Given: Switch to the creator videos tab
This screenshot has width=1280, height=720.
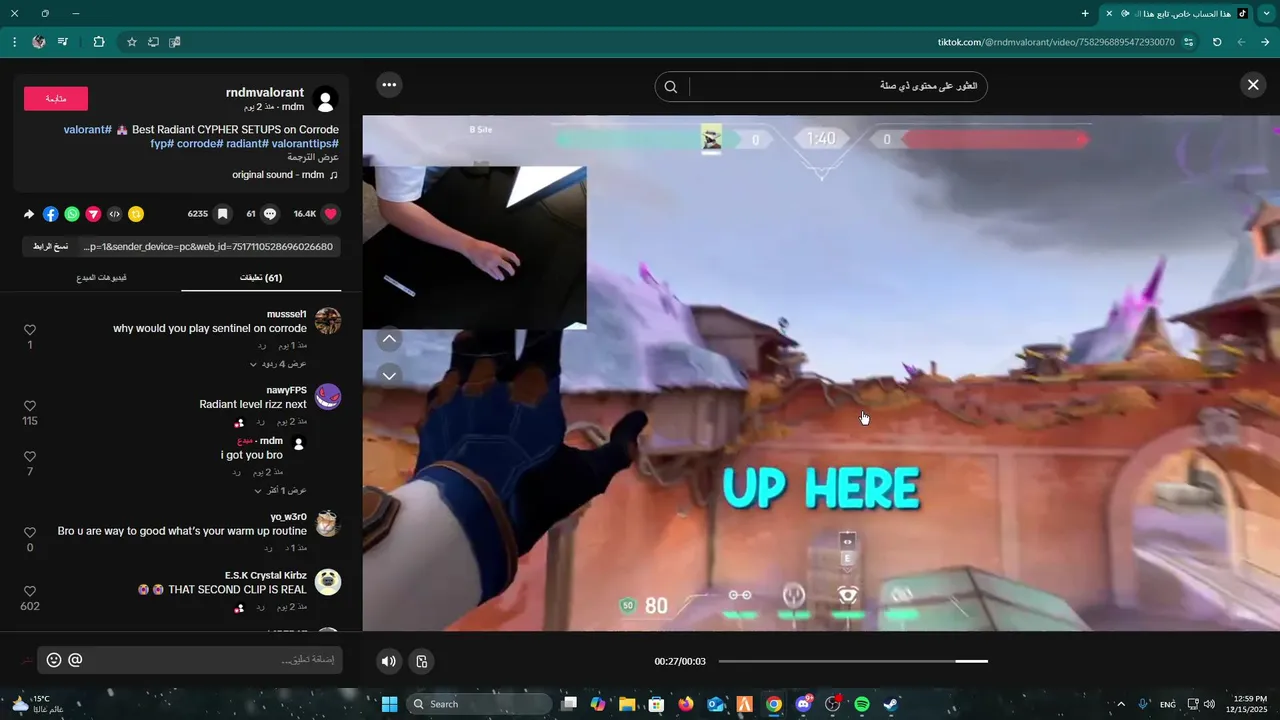Looking at the screenshot, I should [x=101, y=278].
